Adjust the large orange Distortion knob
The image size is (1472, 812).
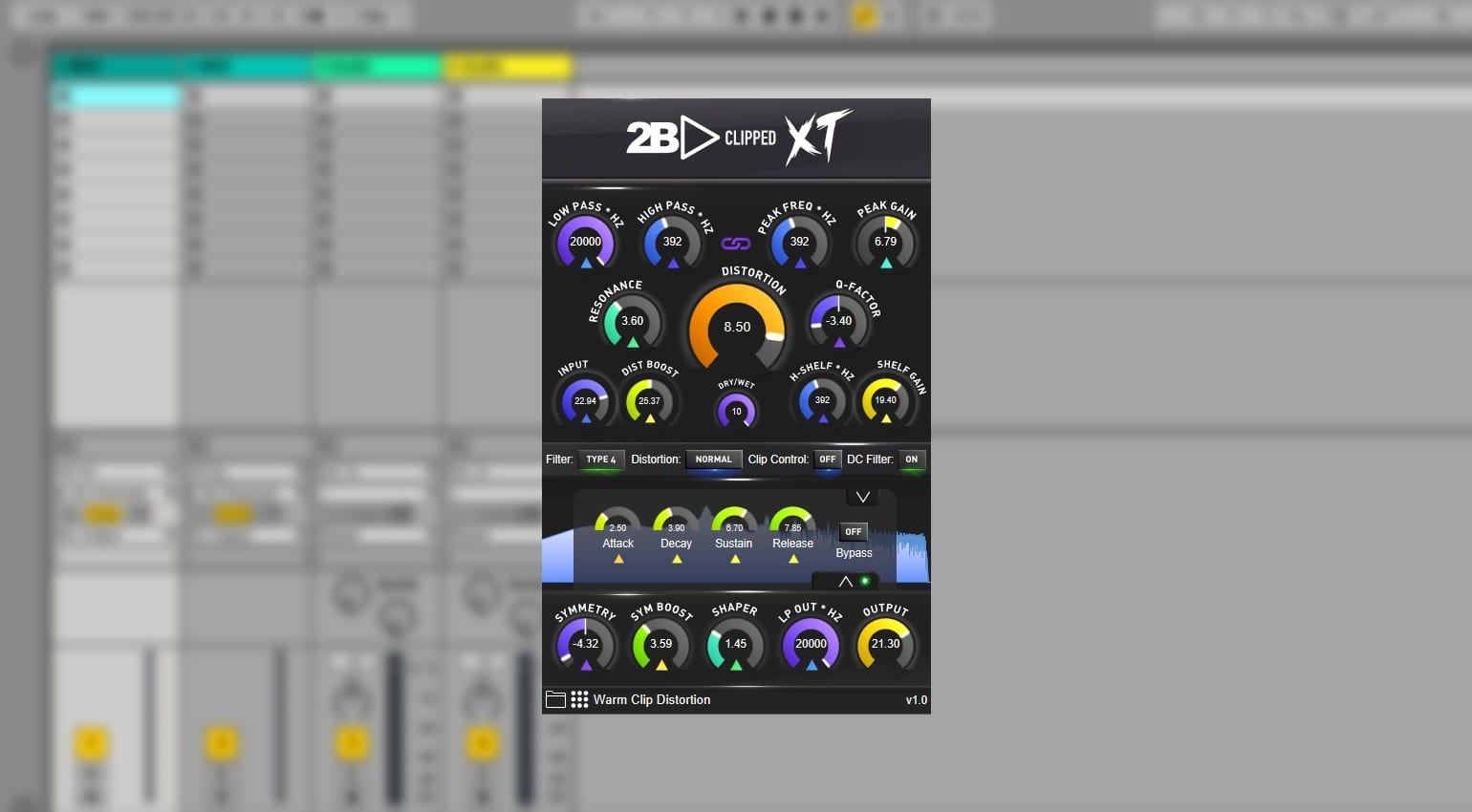click(737, 327)
